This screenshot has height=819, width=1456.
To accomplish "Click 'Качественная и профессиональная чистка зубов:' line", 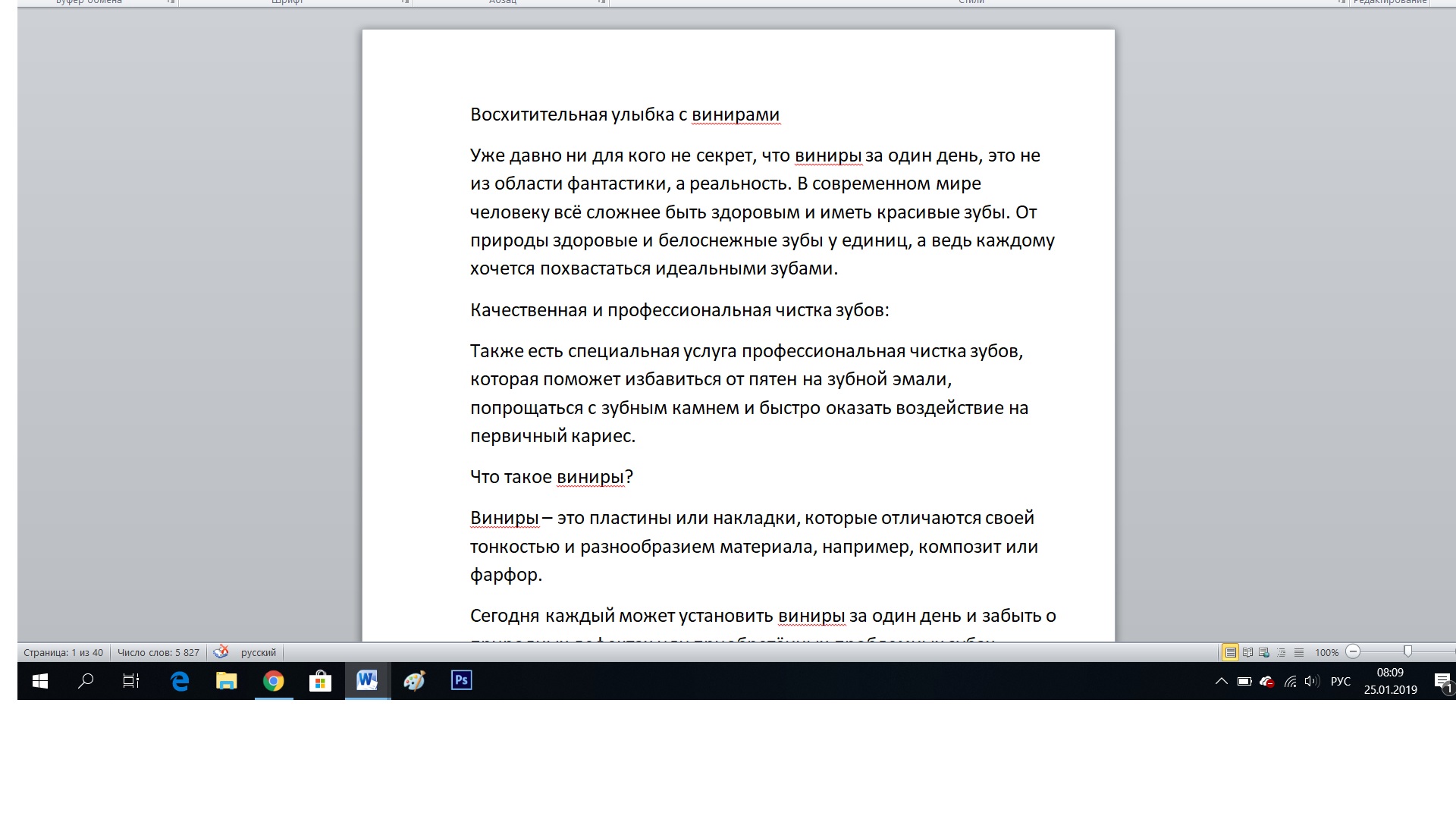I will [679, 310].
